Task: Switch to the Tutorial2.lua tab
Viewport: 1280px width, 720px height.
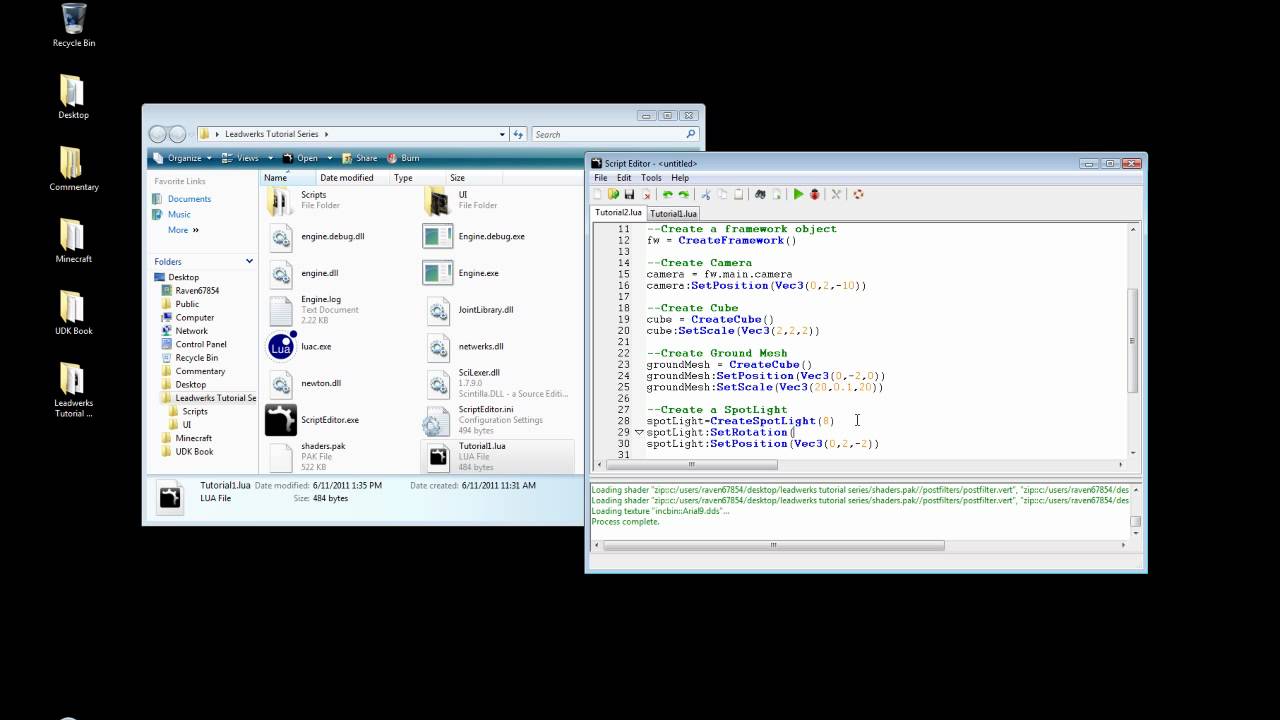Action: point(618,213)
